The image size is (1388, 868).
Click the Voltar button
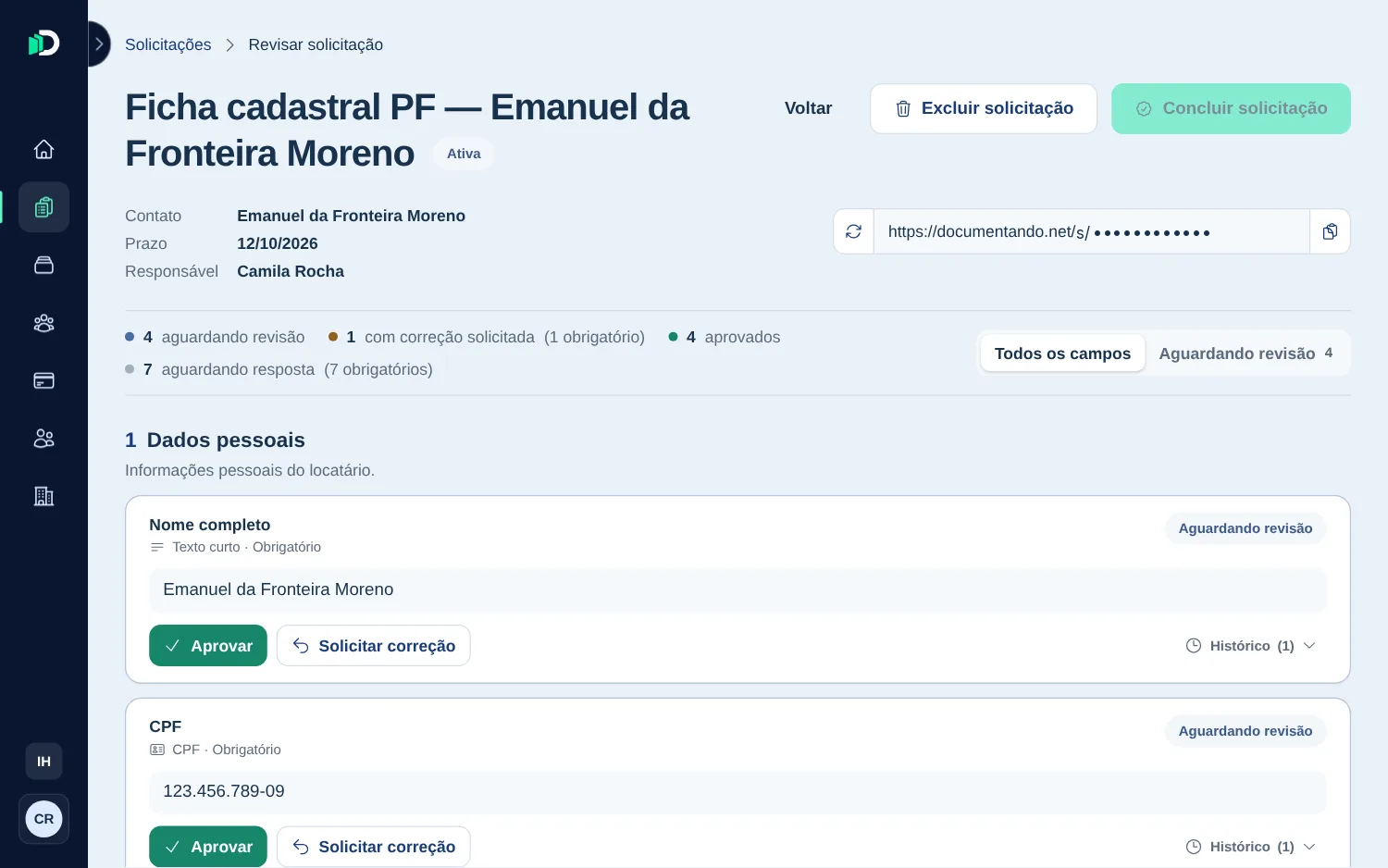(x=808, y=108)
